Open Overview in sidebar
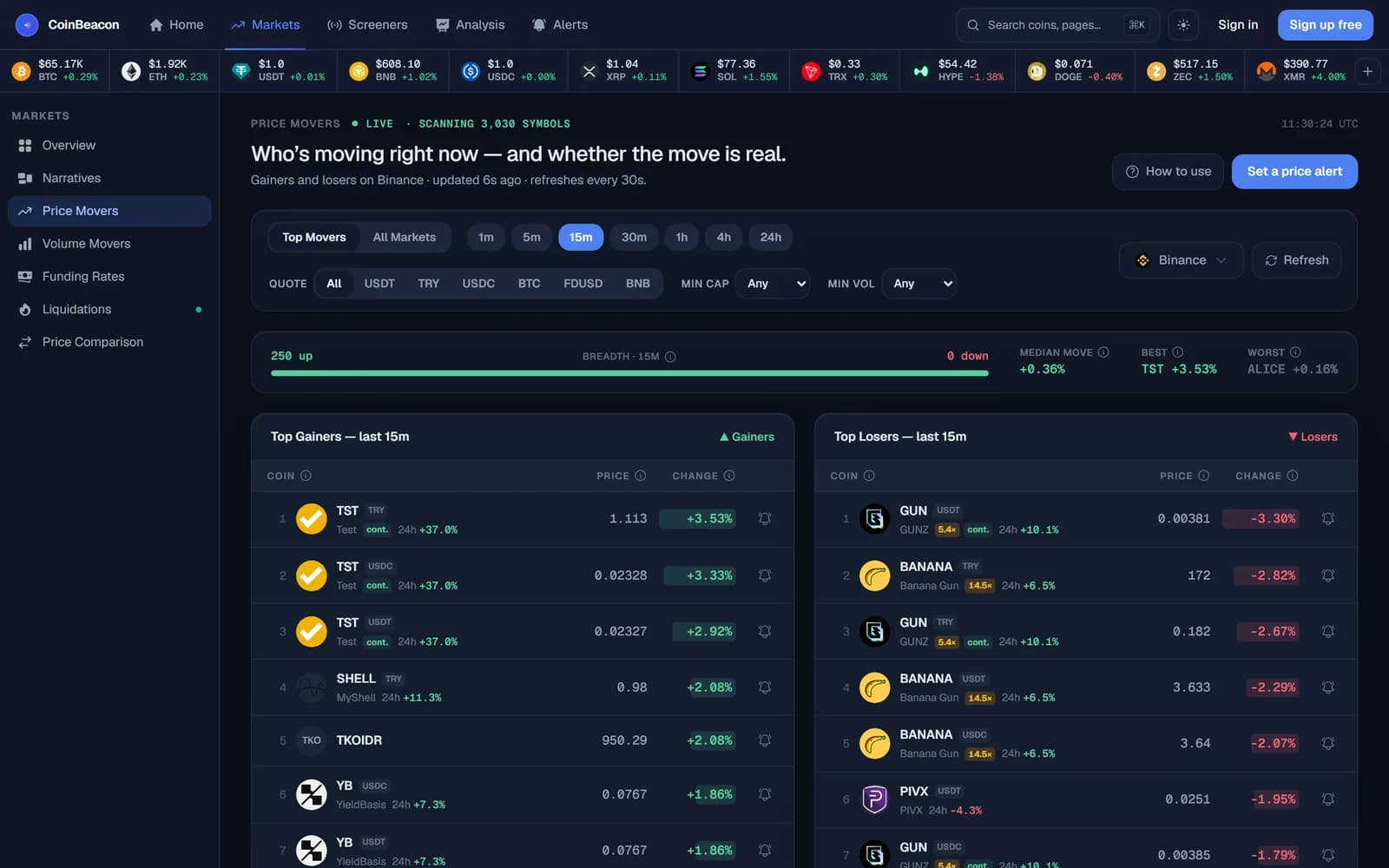The image size is (1389, 868). click(x=109, y=146)
